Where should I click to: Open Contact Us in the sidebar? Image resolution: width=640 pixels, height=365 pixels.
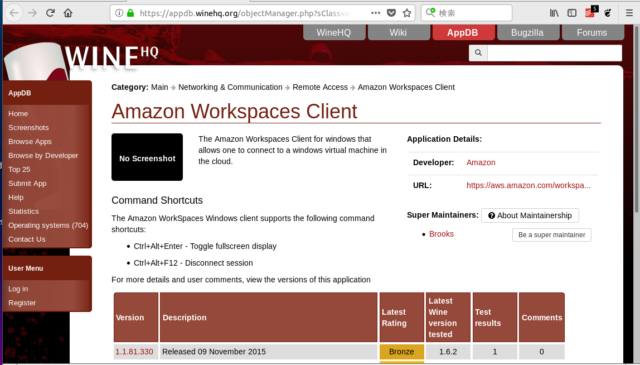(x=27, y=239)
